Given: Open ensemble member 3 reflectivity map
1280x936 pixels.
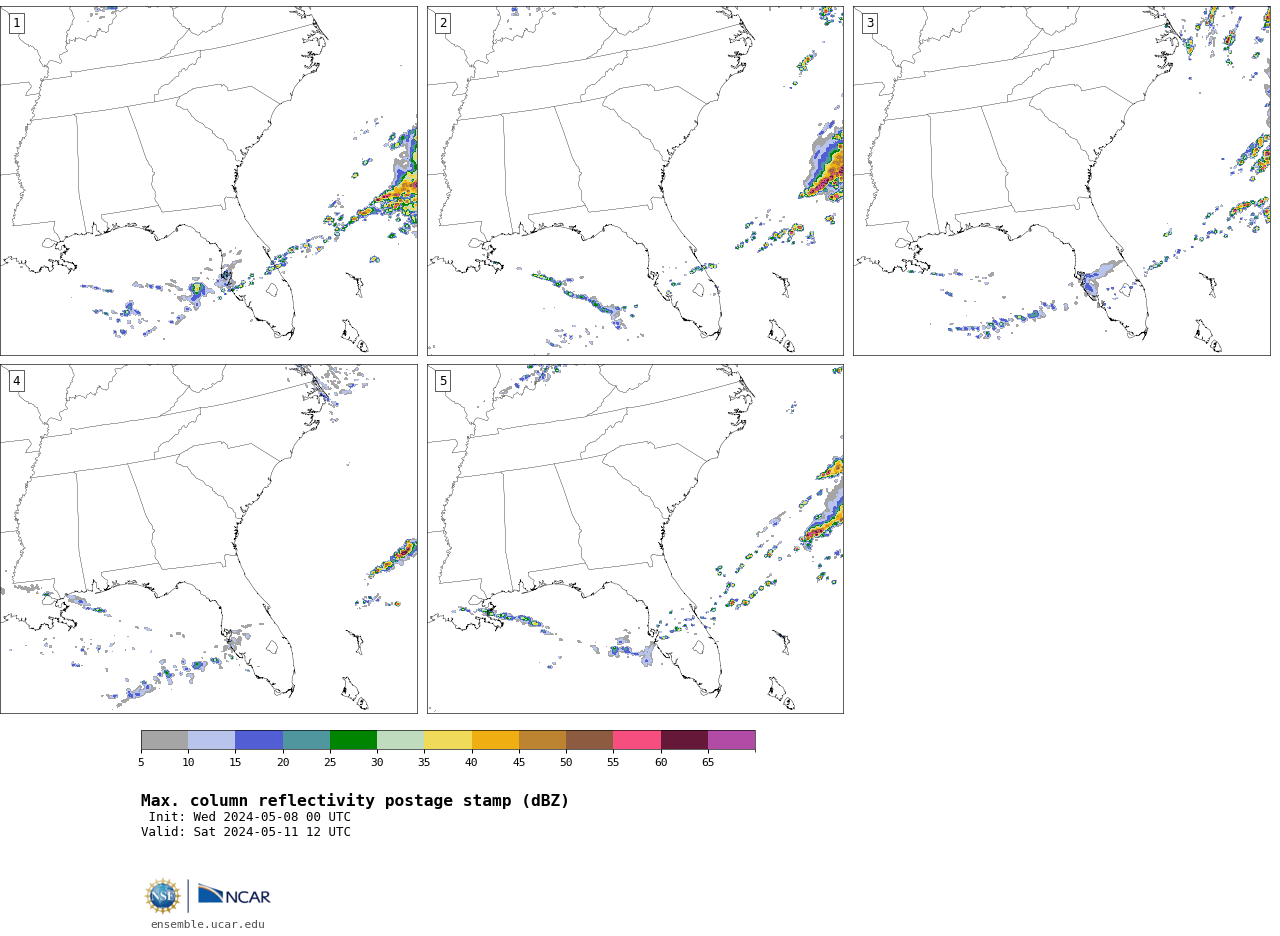Looking at the screenshot, I should pyautogui.click(x=1061, y=181).
